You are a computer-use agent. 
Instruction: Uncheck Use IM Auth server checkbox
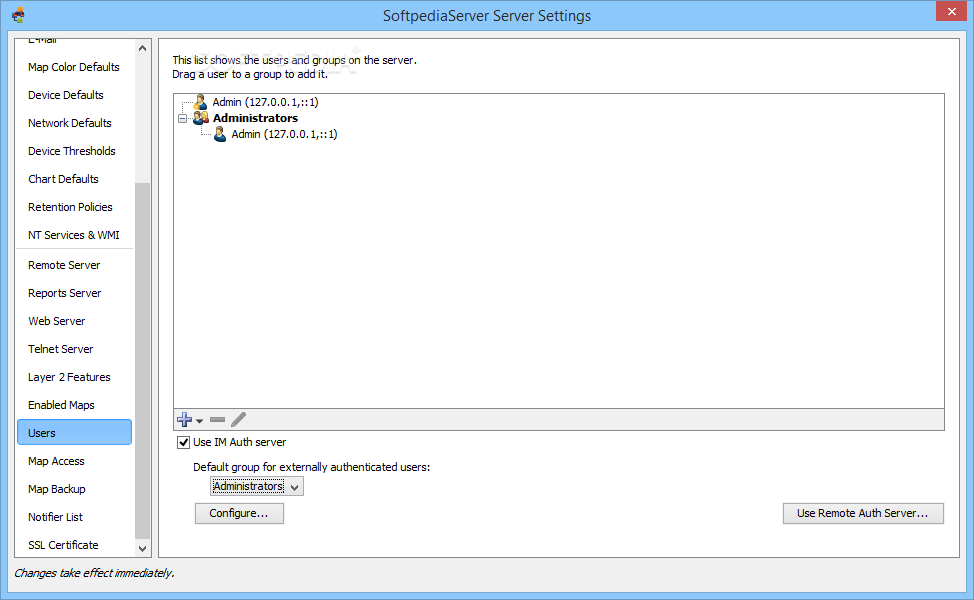point(183,442)
